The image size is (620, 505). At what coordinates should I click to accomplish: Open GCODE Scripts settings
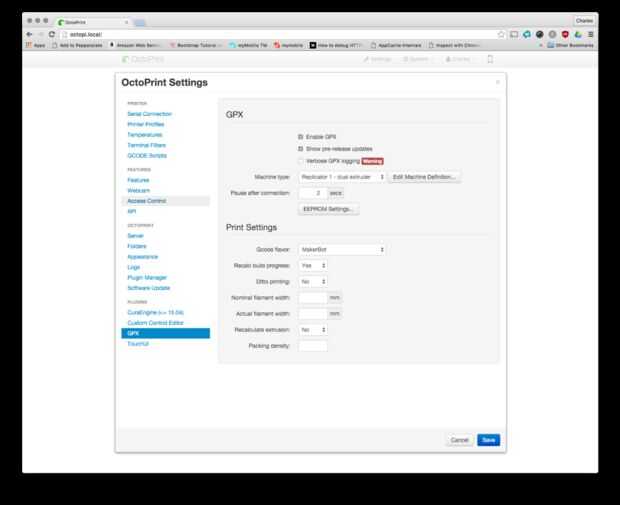pos(147,155)
